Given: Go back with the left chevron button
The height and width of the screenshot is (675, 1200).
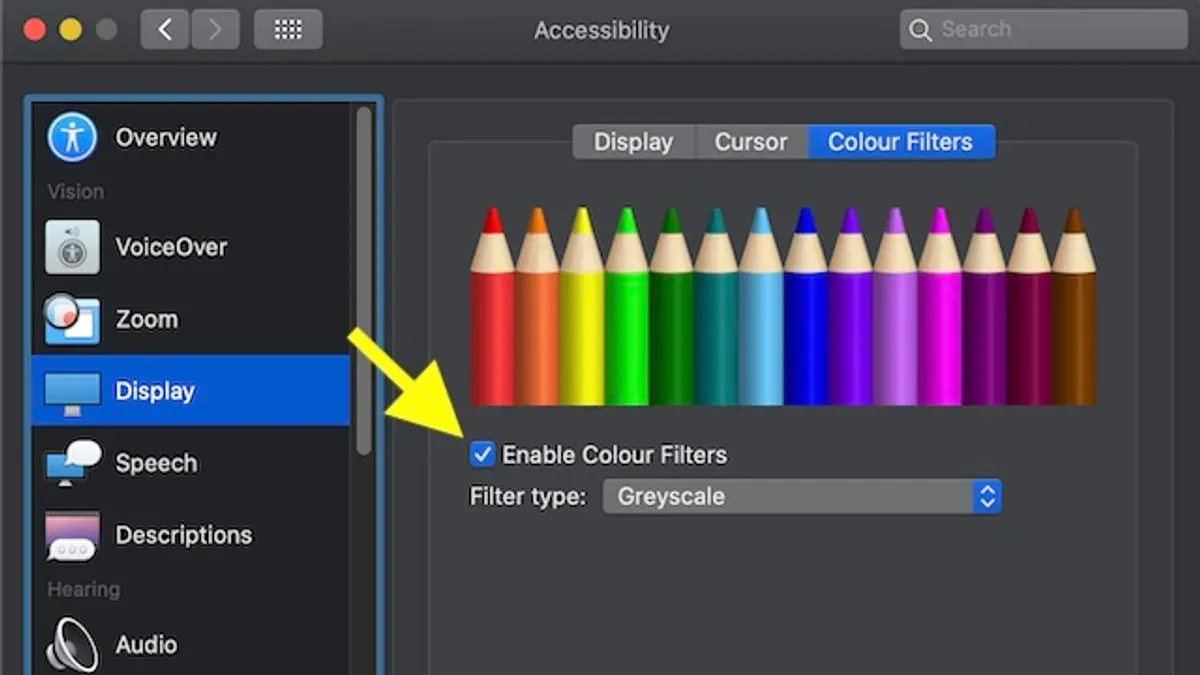Looking at the screenshot, I should tap(165, 30).
